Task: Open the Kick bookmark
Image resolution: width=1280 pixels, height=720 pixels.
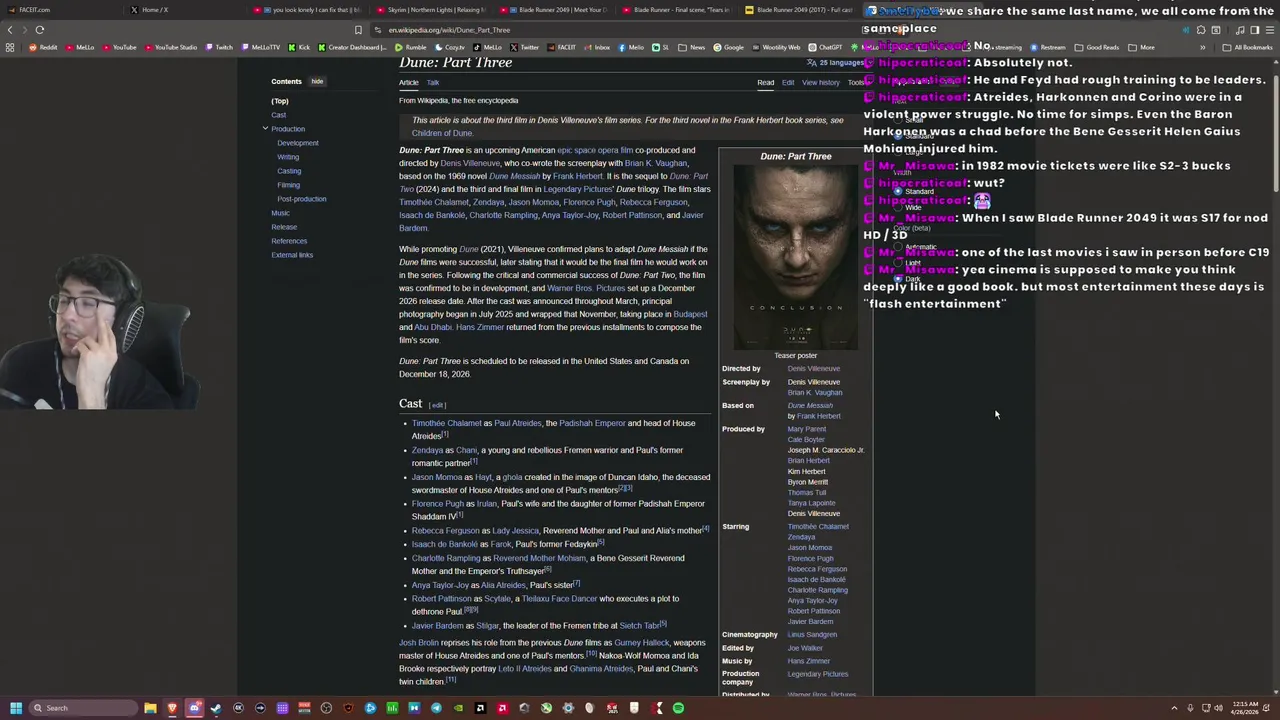Action: (x=298, y=47)
